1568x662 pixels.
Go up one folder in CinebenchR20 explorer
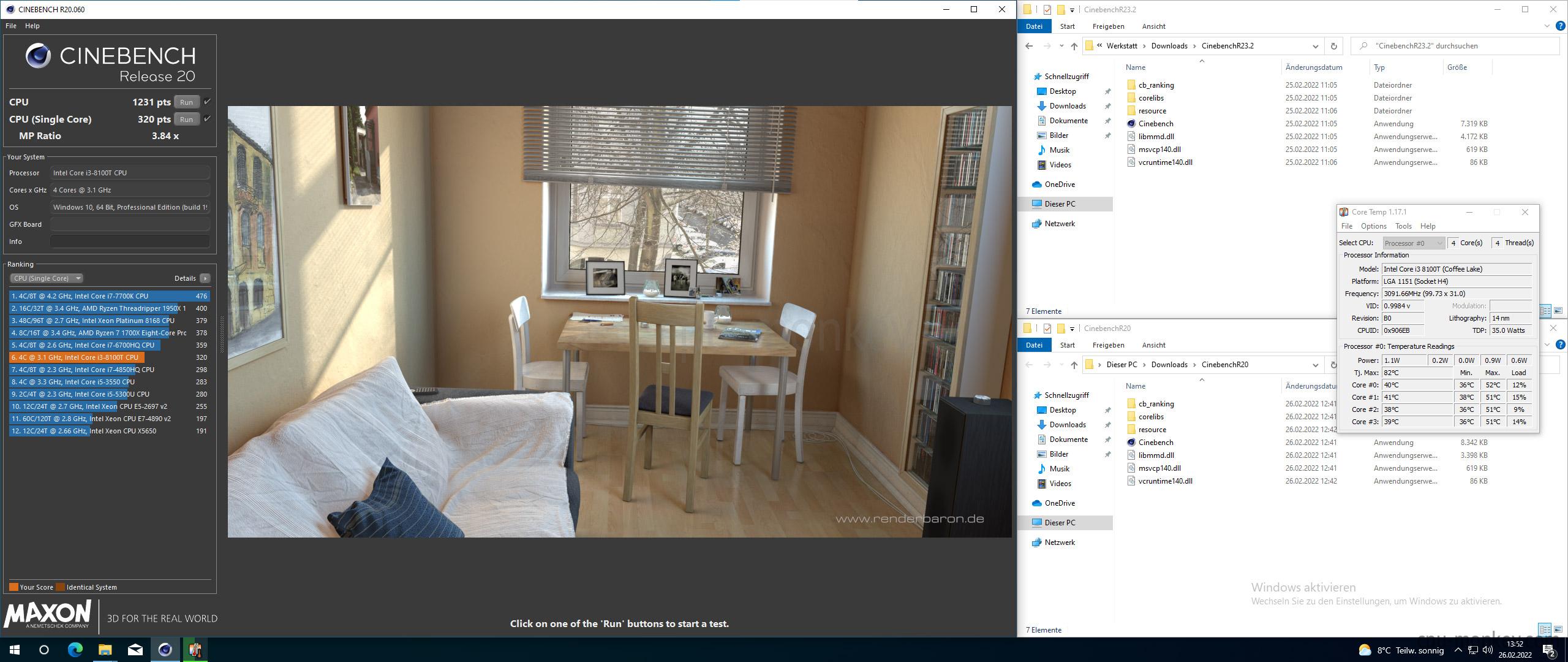(x=1074, y=365)
